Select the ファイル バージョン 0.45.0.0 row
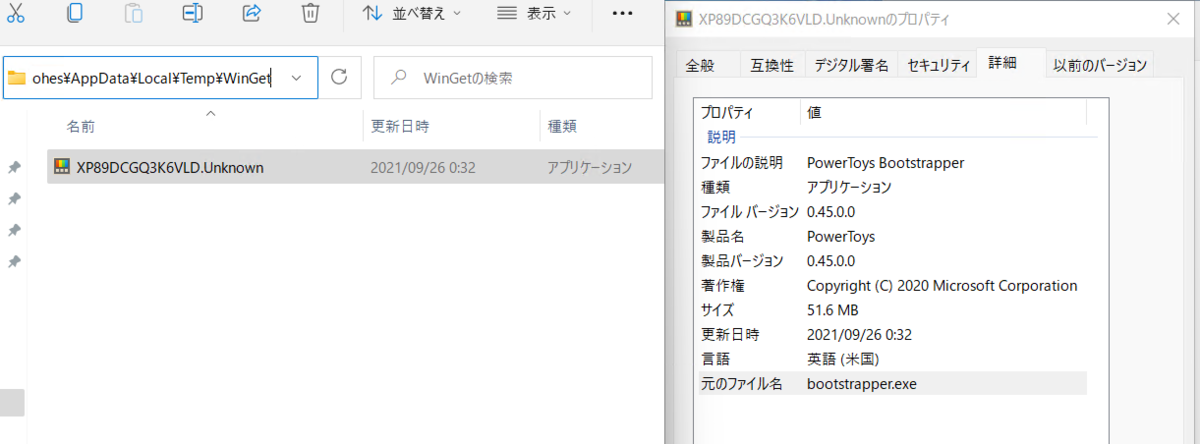 tap(892, 212)
